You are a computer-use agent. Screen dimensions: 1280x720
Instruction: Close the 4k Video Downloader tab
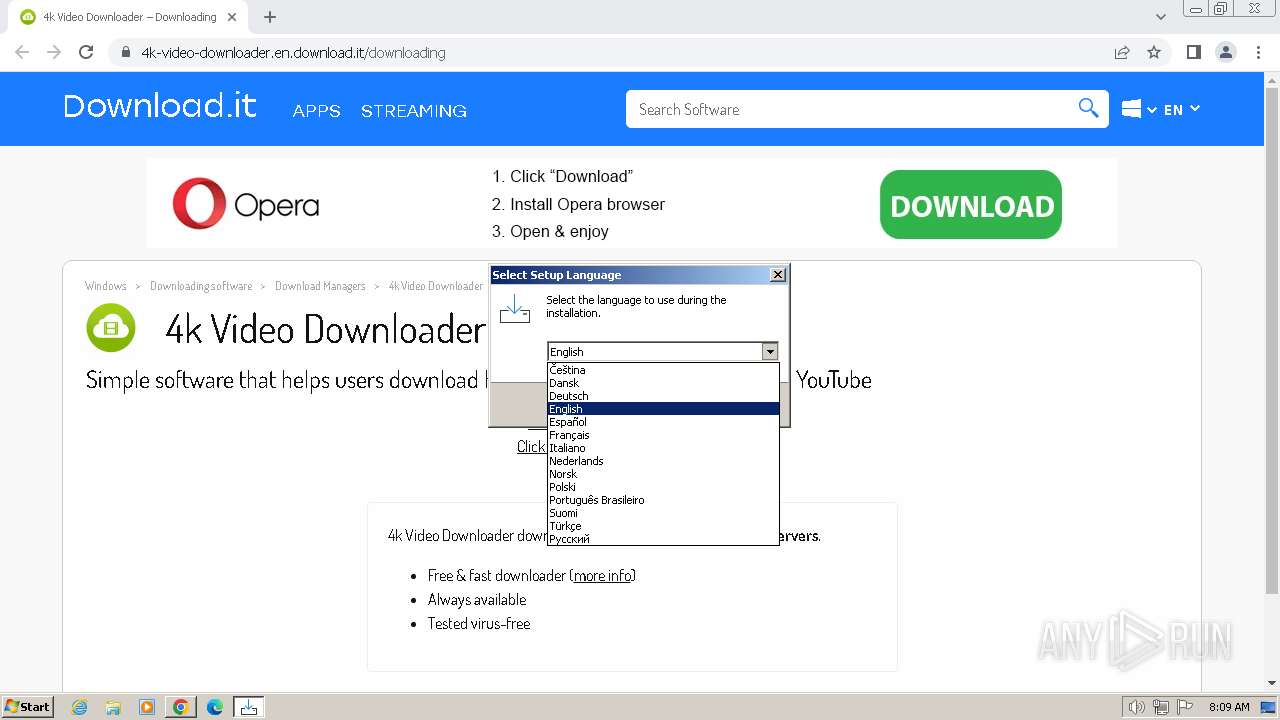point(233,17)
